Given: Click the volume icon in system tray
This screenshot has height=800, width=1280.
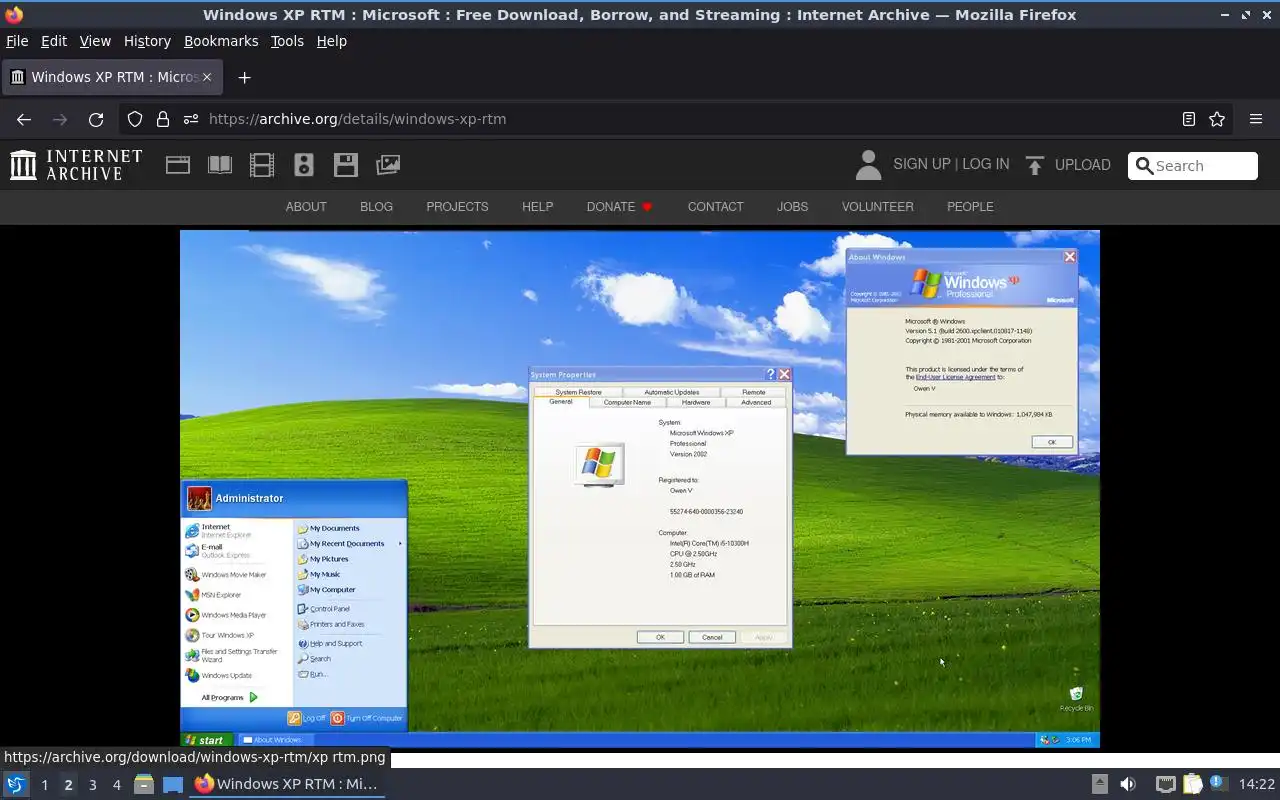Looking at the screenshot, I should coord(1128,784).
